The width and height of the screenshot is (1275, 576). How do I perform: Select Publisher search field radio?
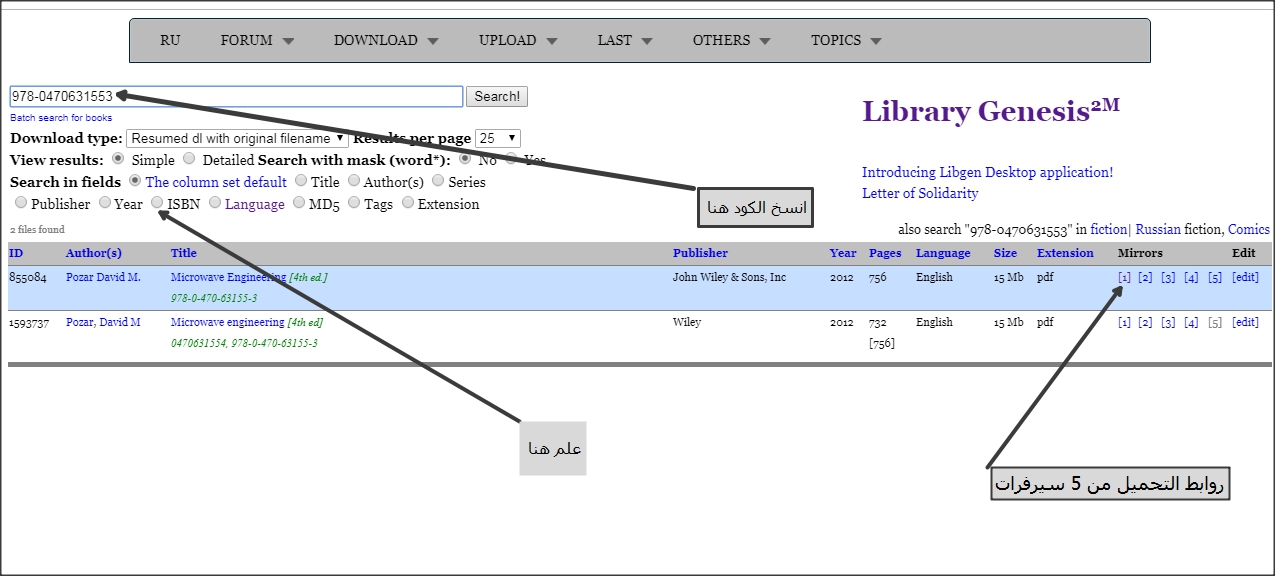(x=21, y=203)
